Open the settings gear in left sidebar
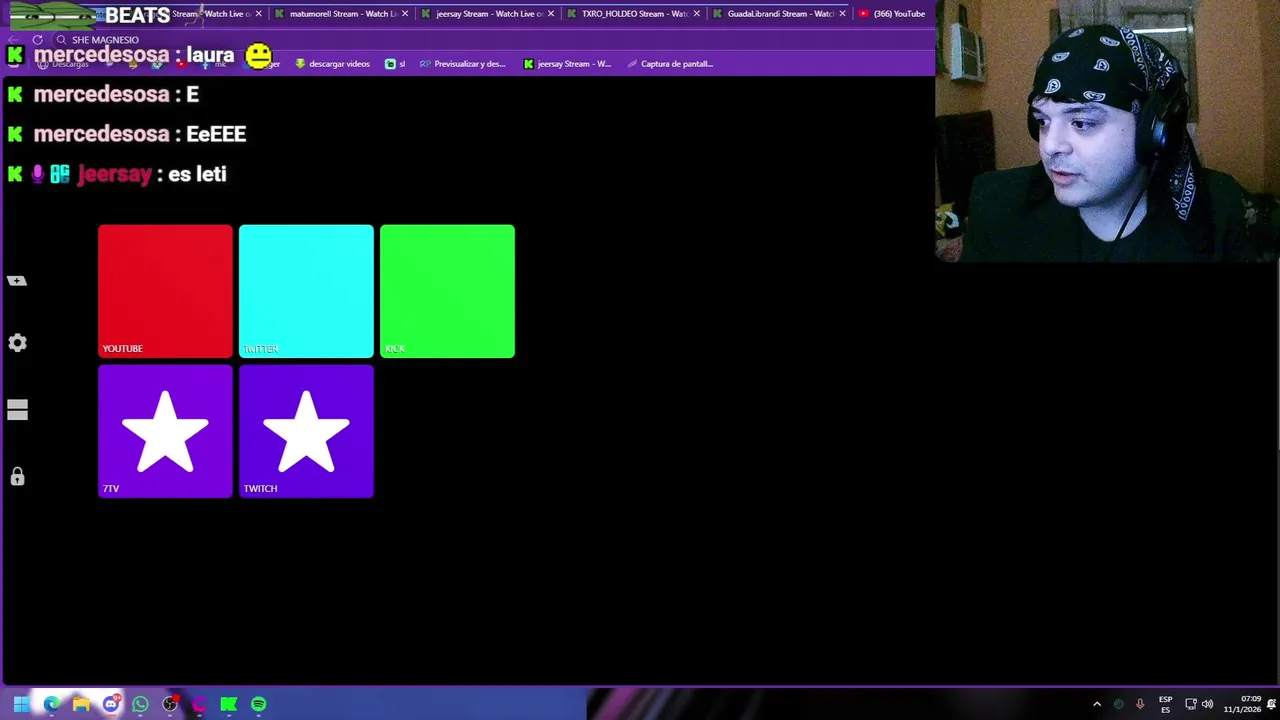 pos(17,343)
